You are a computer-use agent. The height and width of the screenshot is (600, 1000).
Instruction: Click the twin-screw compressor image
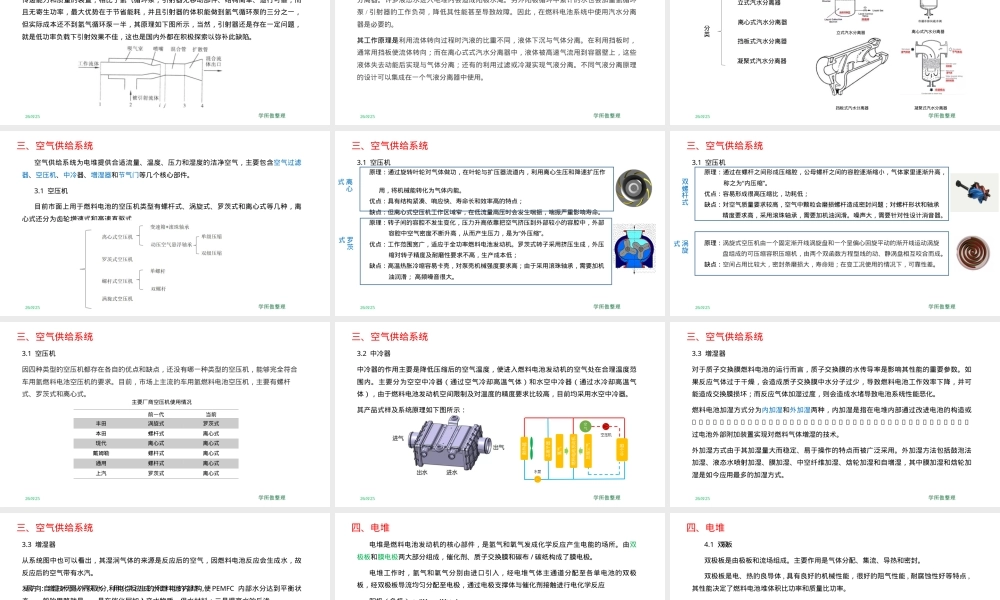pyautogui.click(x=975, y=191)
